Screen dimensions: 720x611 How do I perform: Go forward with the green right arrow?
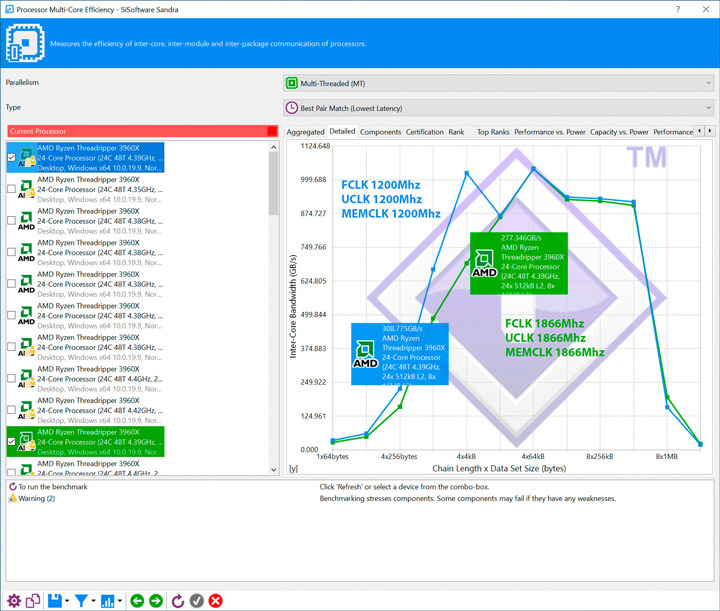pos(156,600)
